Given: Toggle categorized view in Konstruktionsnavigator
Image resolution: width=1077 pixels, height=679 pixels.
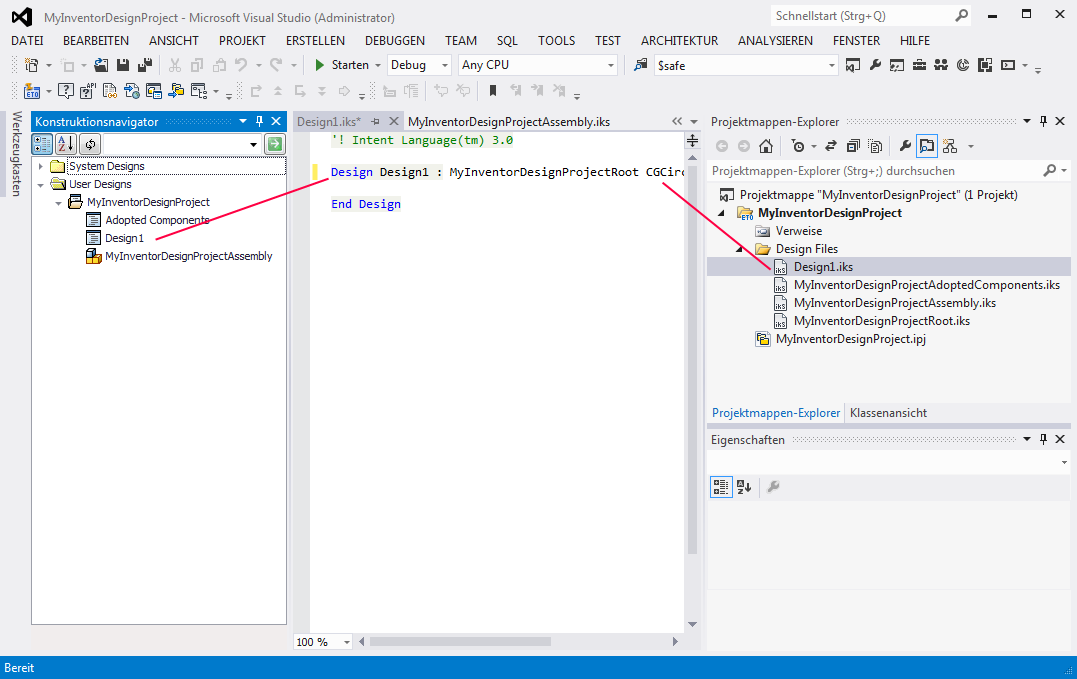Looking at the screenshot, I should [43, 144].
